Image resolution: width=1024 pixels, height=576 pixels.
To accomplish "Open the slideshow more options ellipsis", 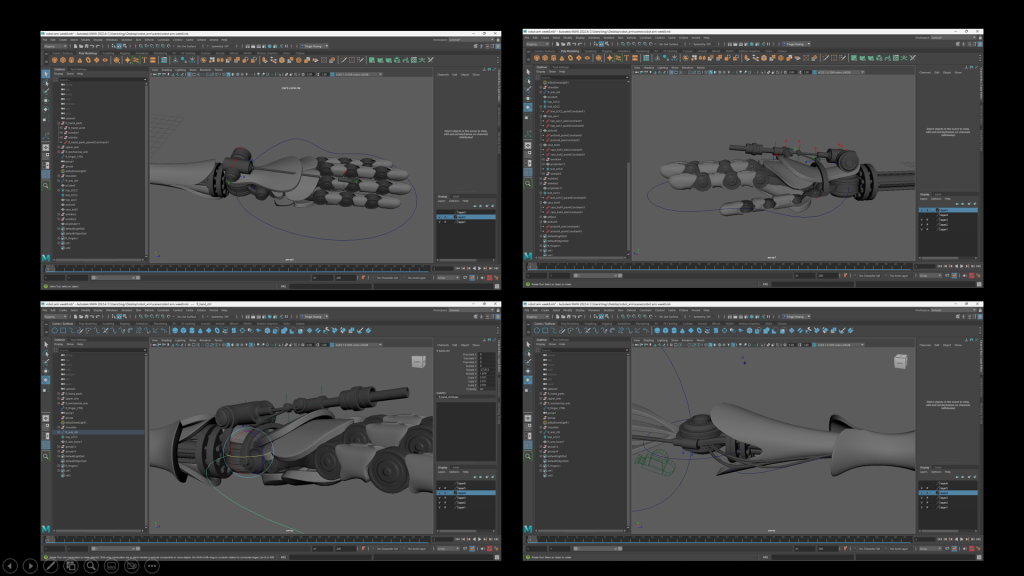I will (x=152, y=566).
